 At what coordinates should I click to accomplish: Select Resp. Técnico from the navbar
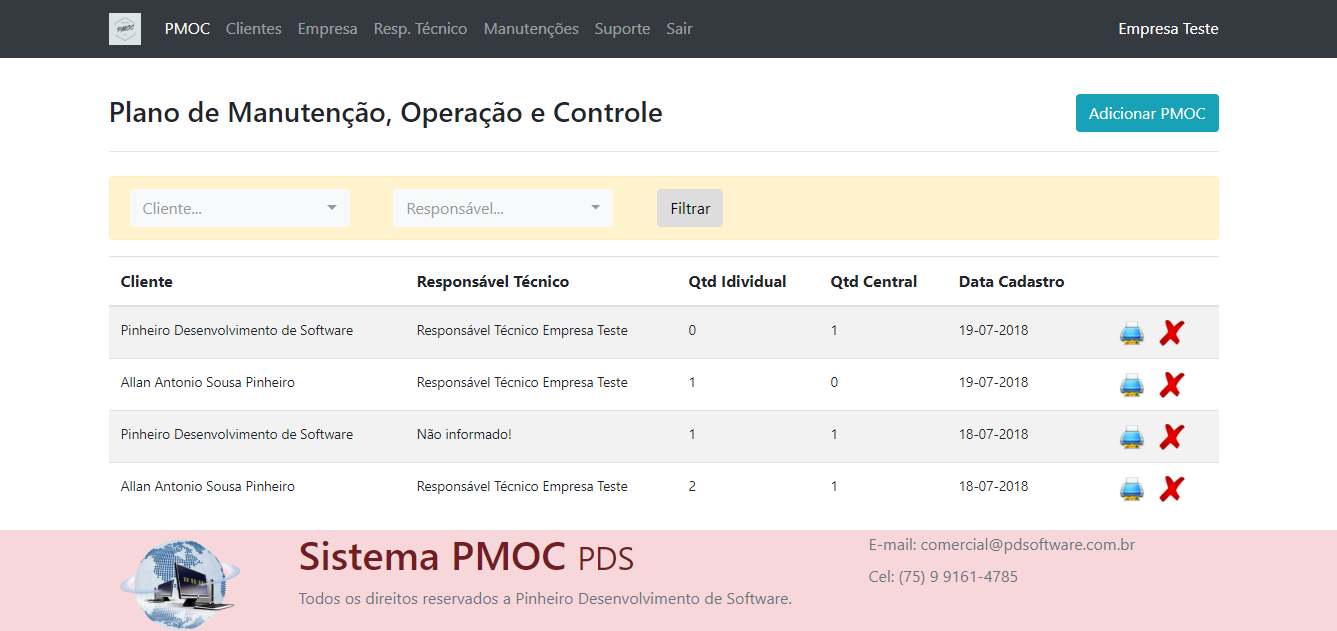click(x=420, y=28)
